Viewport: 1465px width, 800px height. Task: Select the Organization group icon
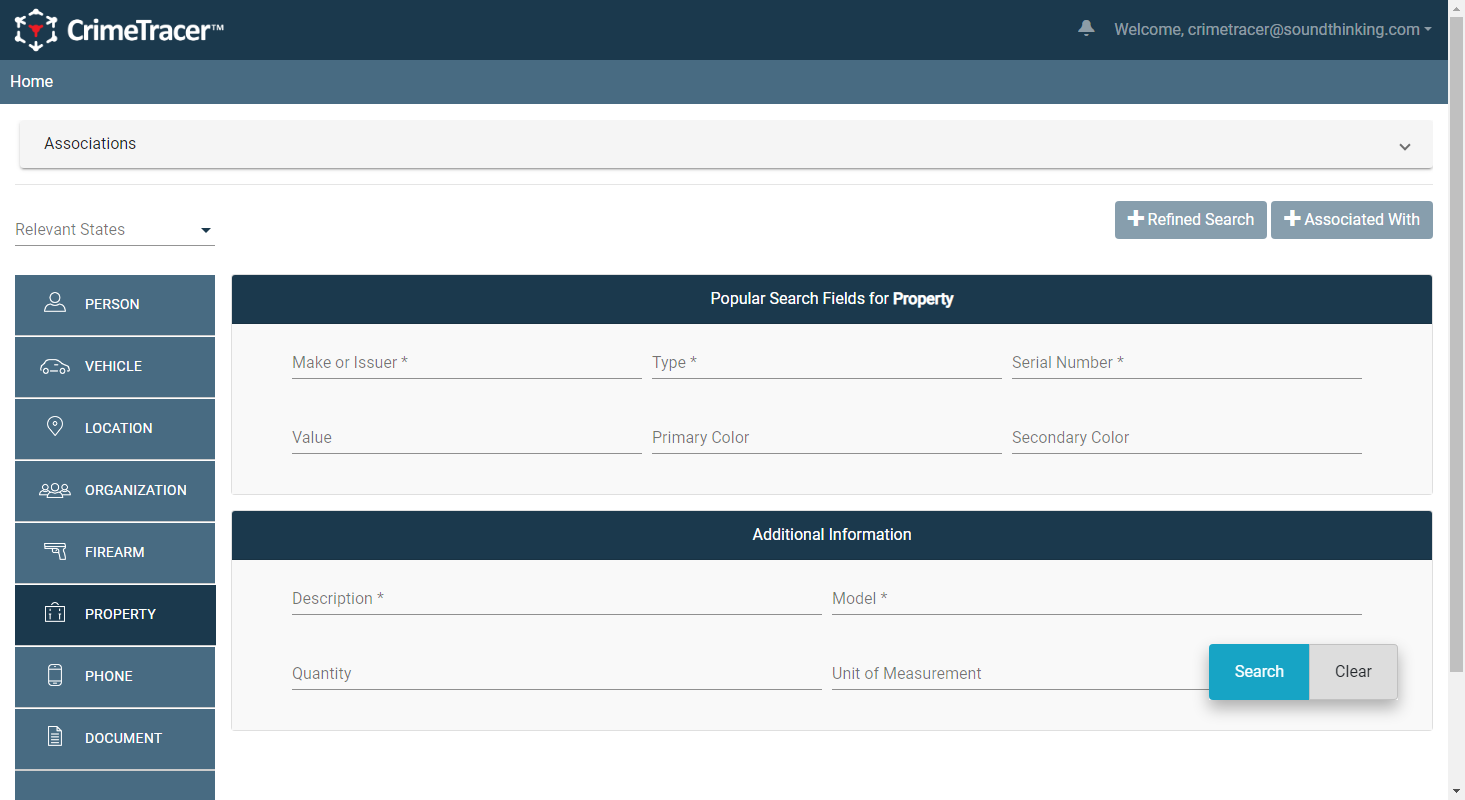[x=55, y=490]
